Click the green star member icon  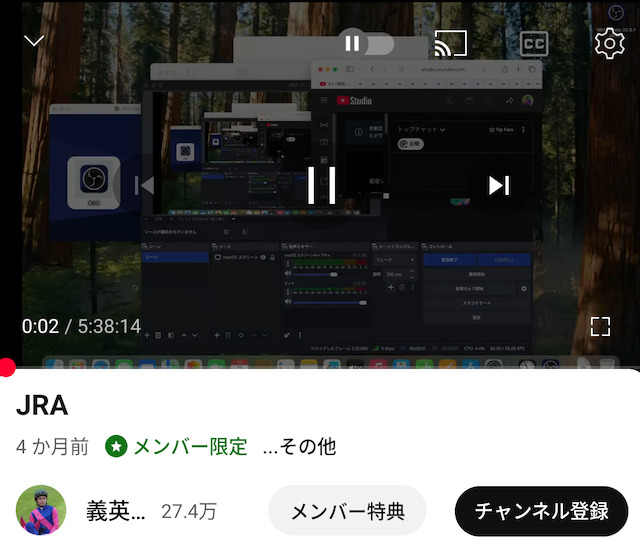(116, 446)
